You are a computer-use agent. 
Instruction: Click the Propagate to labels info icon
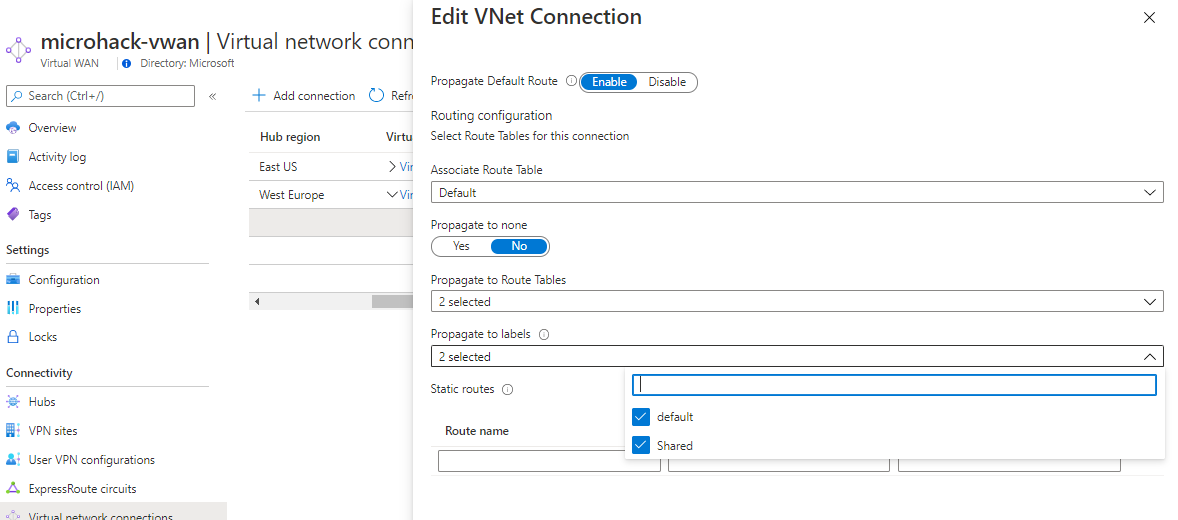click(544, 335)
